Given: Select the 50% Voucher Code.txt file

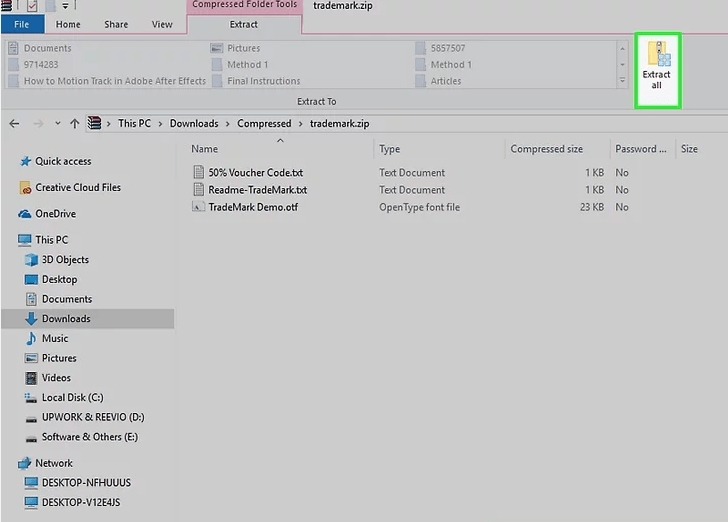Looking at the screenshot, I should (255, 172).
